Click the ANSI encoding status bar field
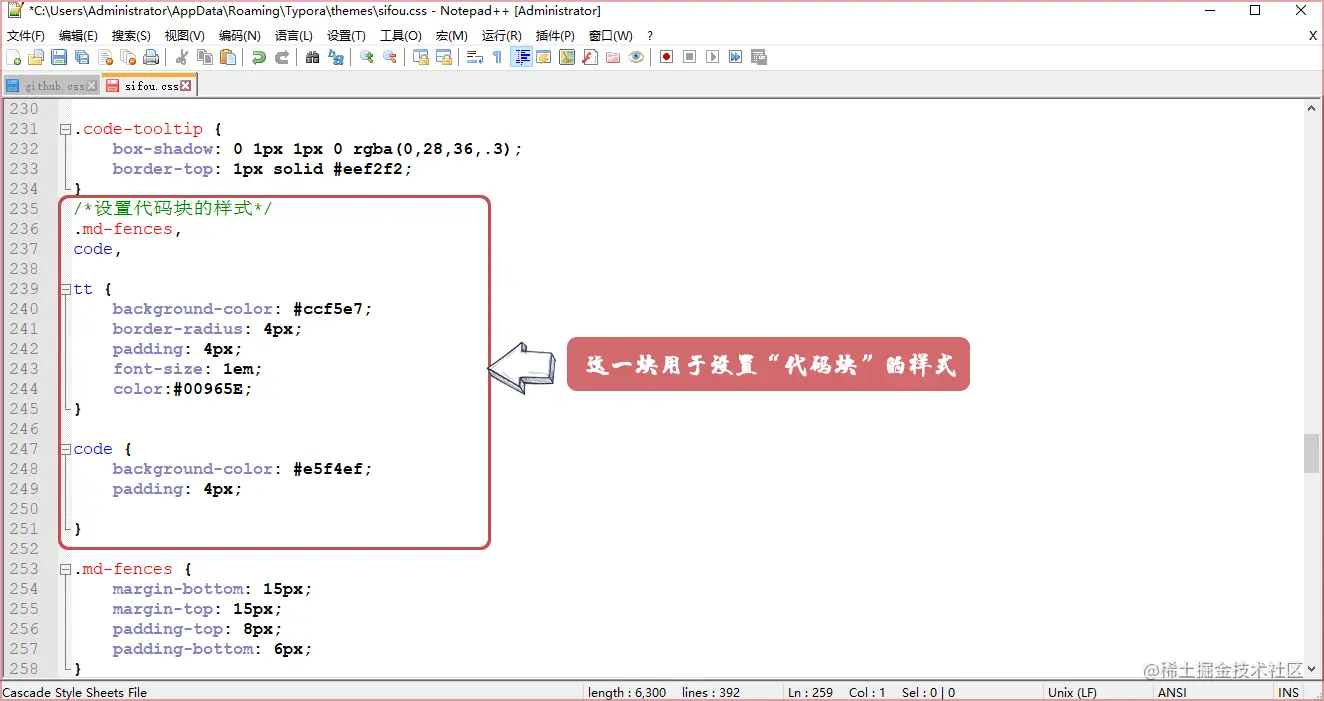The width and height of the screenshot is (1324, 701). click(x=1171, y=691)
